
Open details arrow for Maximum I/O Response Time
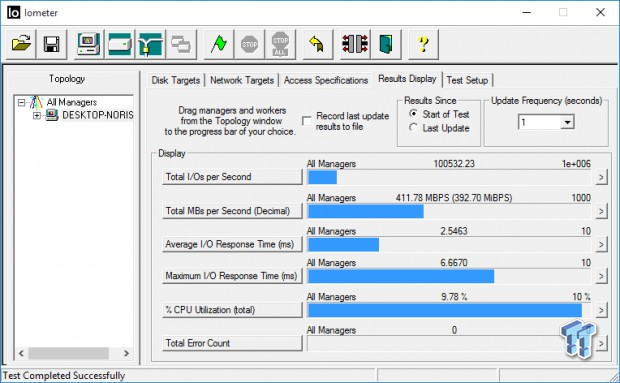click(601, 276)
